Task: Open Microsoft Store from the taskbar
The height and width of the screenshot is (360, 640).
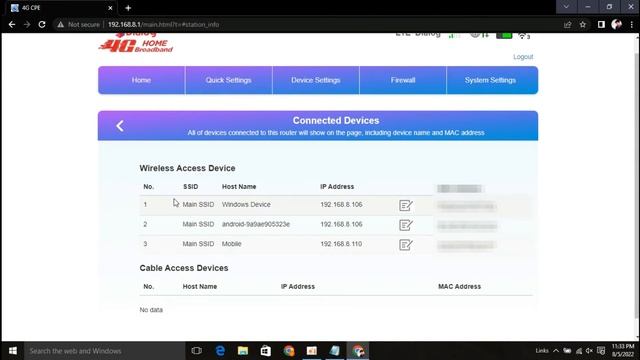Action: (266, 351)
